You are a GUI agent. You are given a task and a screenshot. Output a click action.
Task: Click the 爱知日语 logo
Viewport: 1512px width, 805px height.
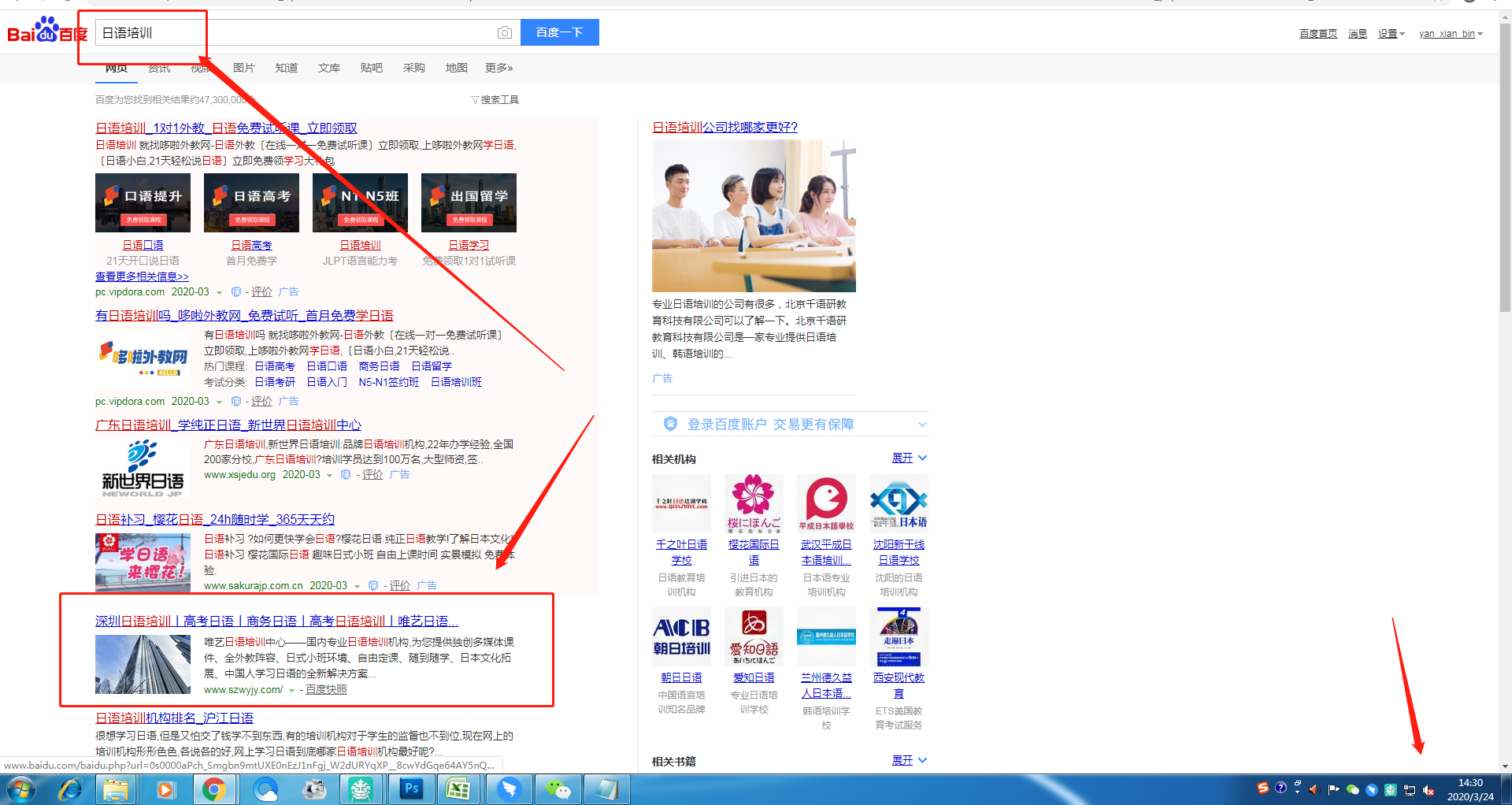754,636
